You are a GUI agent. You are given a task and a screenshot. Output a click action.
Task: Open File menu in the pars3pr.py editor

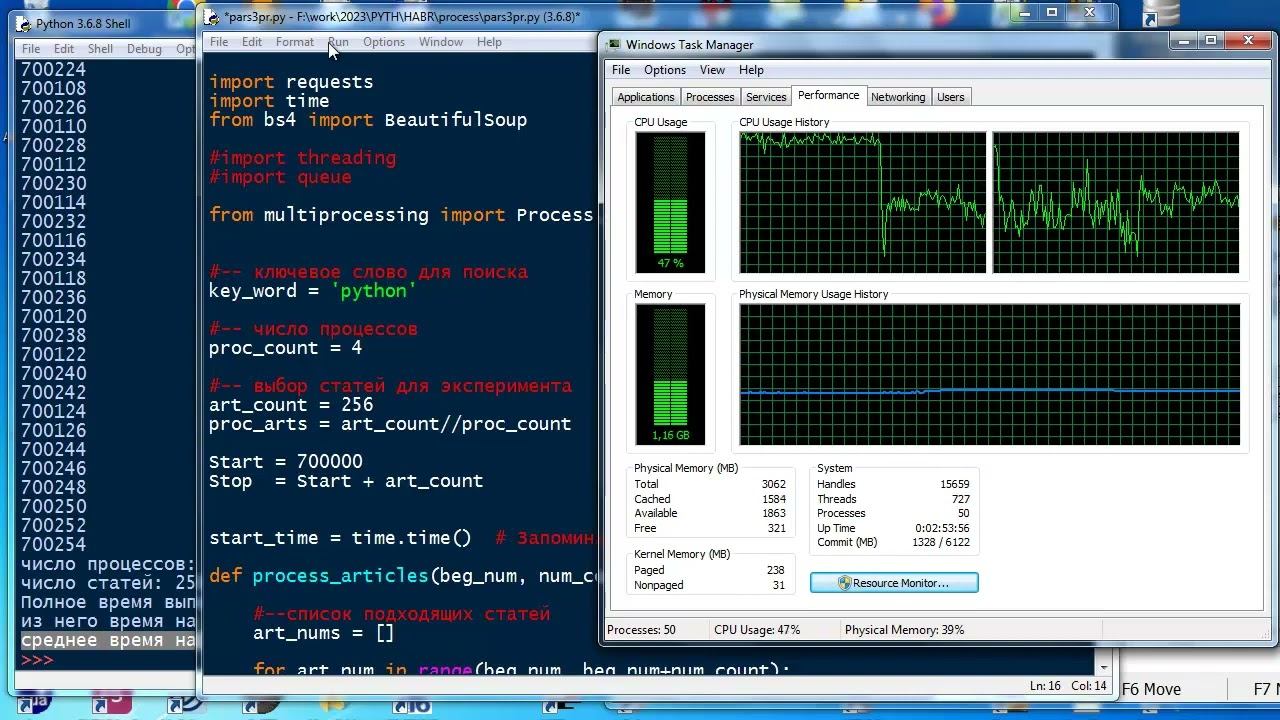(x=219, y=42)
